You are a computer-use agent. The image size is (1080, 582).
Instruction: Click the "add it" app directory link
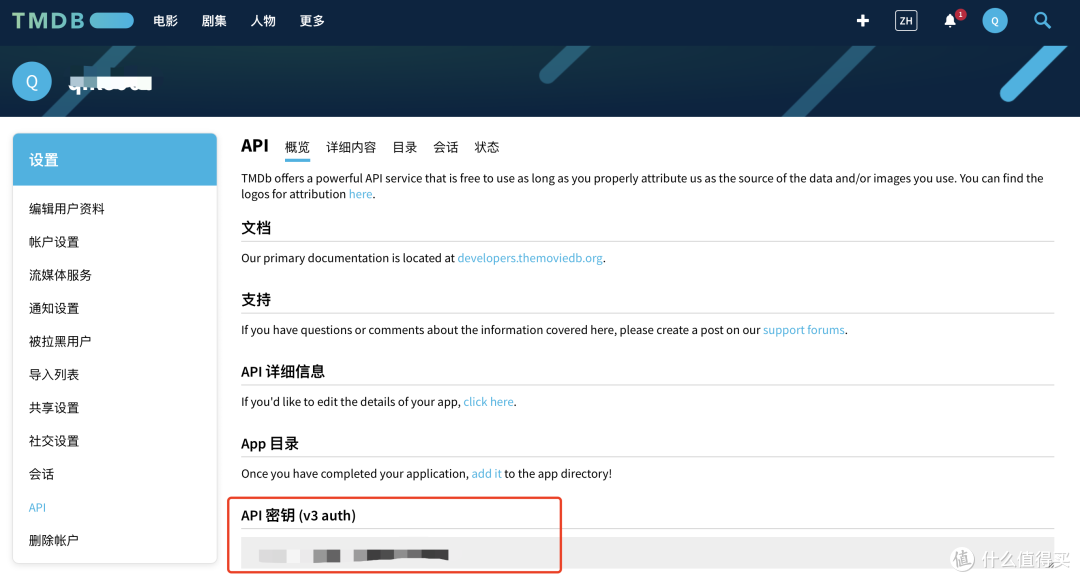(x=486, y=473)
